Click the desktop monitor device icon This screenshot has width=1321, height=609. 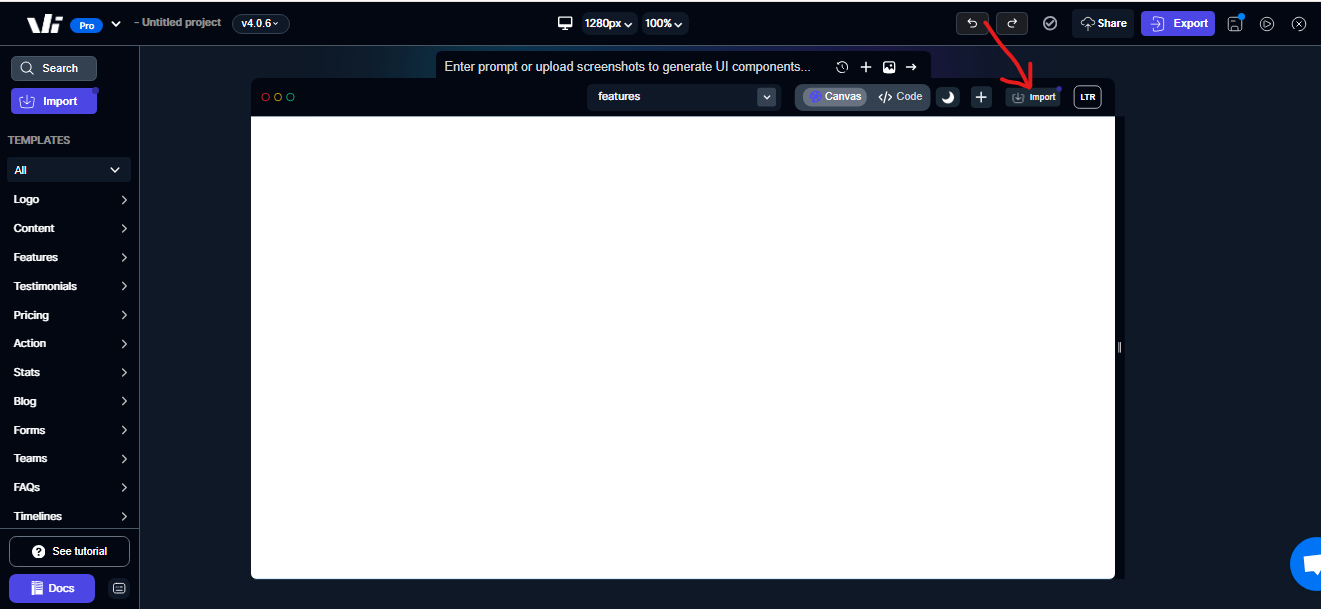(565, 23)
